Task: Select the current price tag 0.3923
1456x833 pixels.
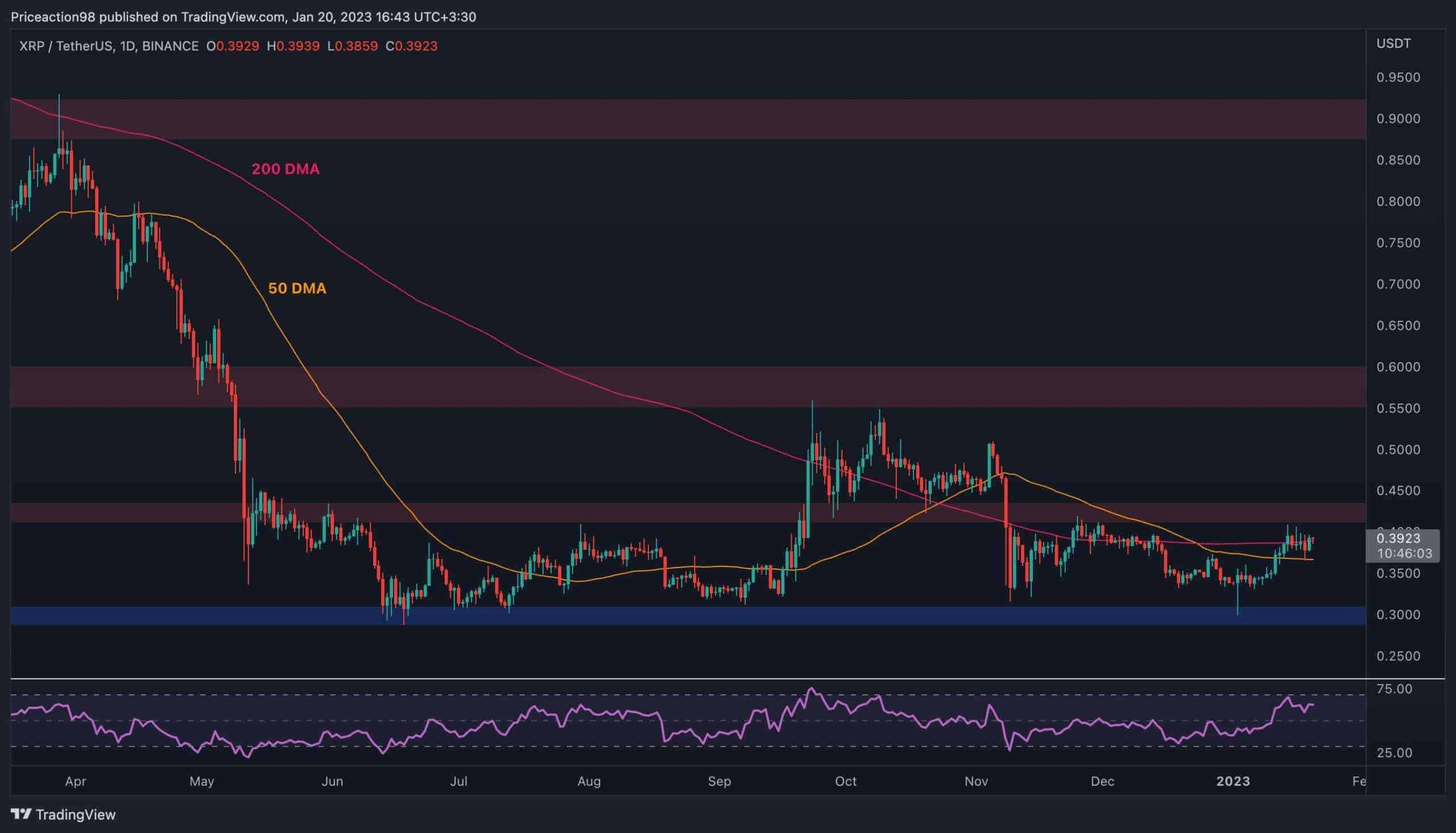Action: [x=1397, y=538]
